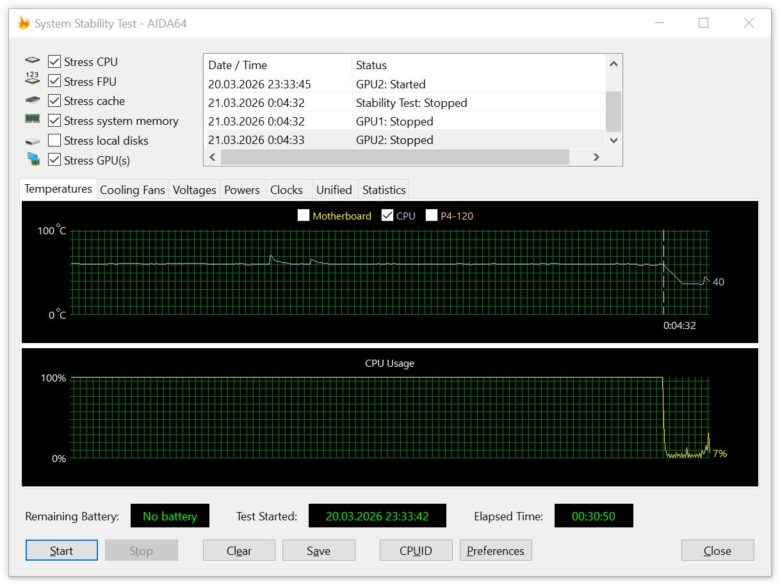Image resolution: width=780 pixels, height=585 pixels.
Task: Hide CPU temperature line in the graph
Action: point(387,215)
